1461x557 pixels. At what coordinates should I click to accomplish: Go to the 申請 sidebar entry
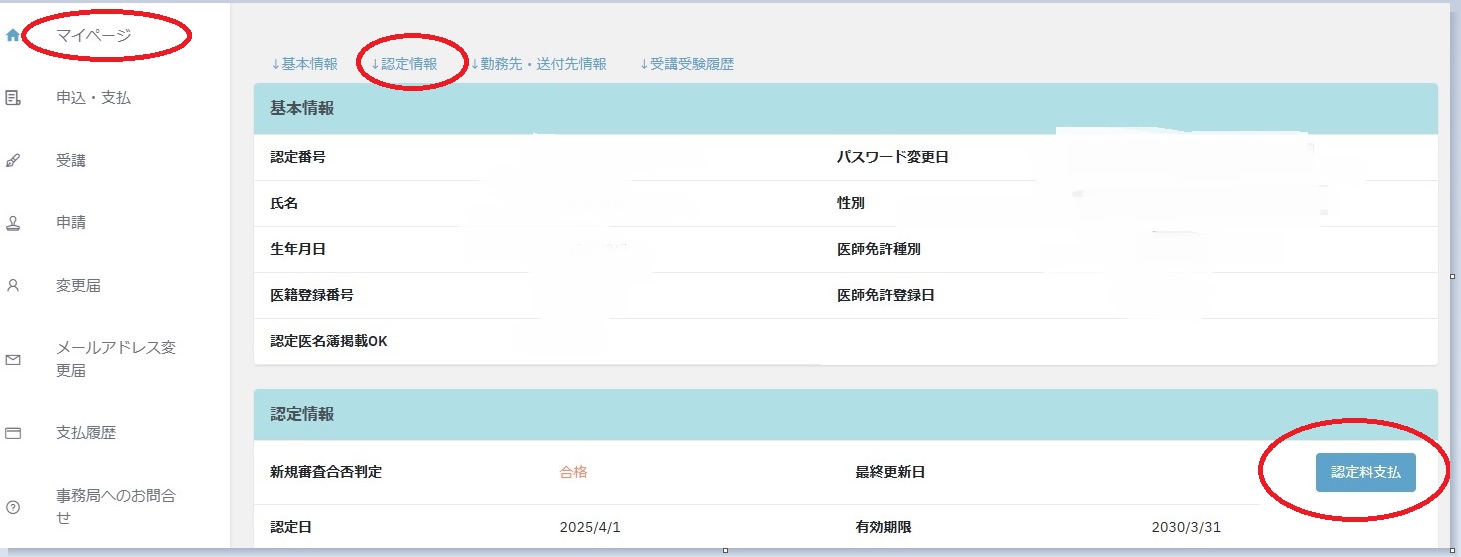(71, 223)
